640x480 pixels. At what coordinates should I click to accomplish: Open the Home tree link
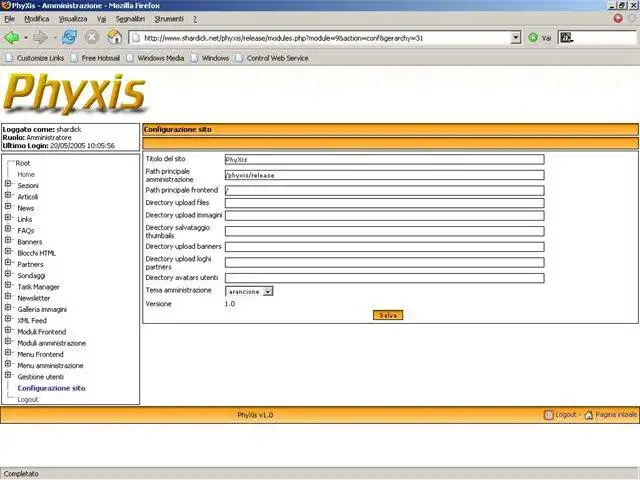pyautogui.click(x=26, y=174)
